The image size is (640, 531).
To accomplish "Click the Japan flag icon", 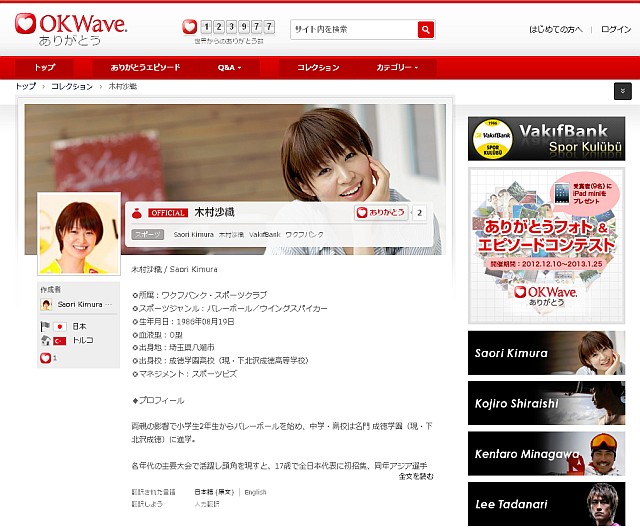I will [x=60, y=327].
